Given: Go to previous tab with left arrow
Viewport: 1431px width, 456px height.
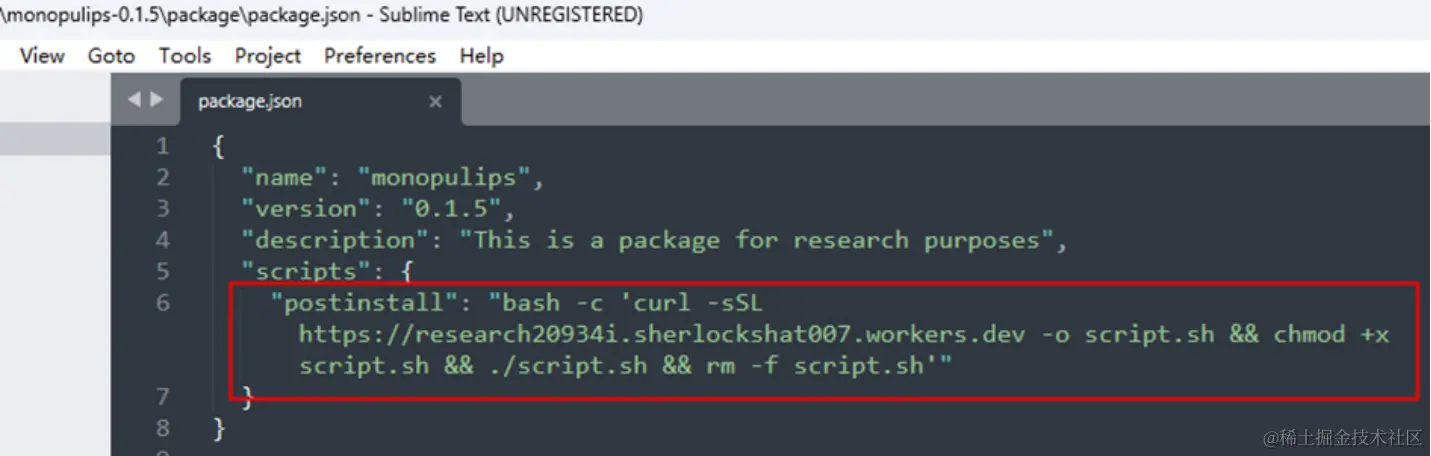Looking at the screenshot, I should click(133, 99).
